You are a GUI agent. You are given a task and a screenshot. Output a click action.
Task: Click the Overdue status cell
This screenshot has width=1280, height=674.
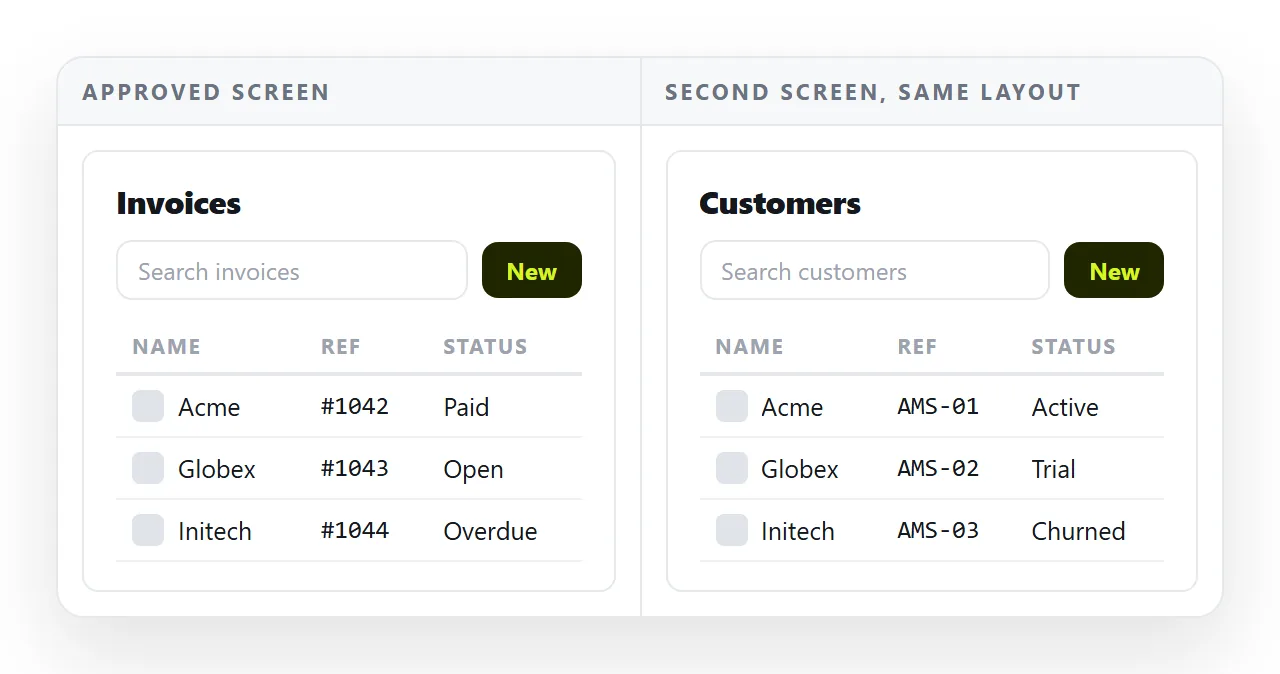click(490, 531)
